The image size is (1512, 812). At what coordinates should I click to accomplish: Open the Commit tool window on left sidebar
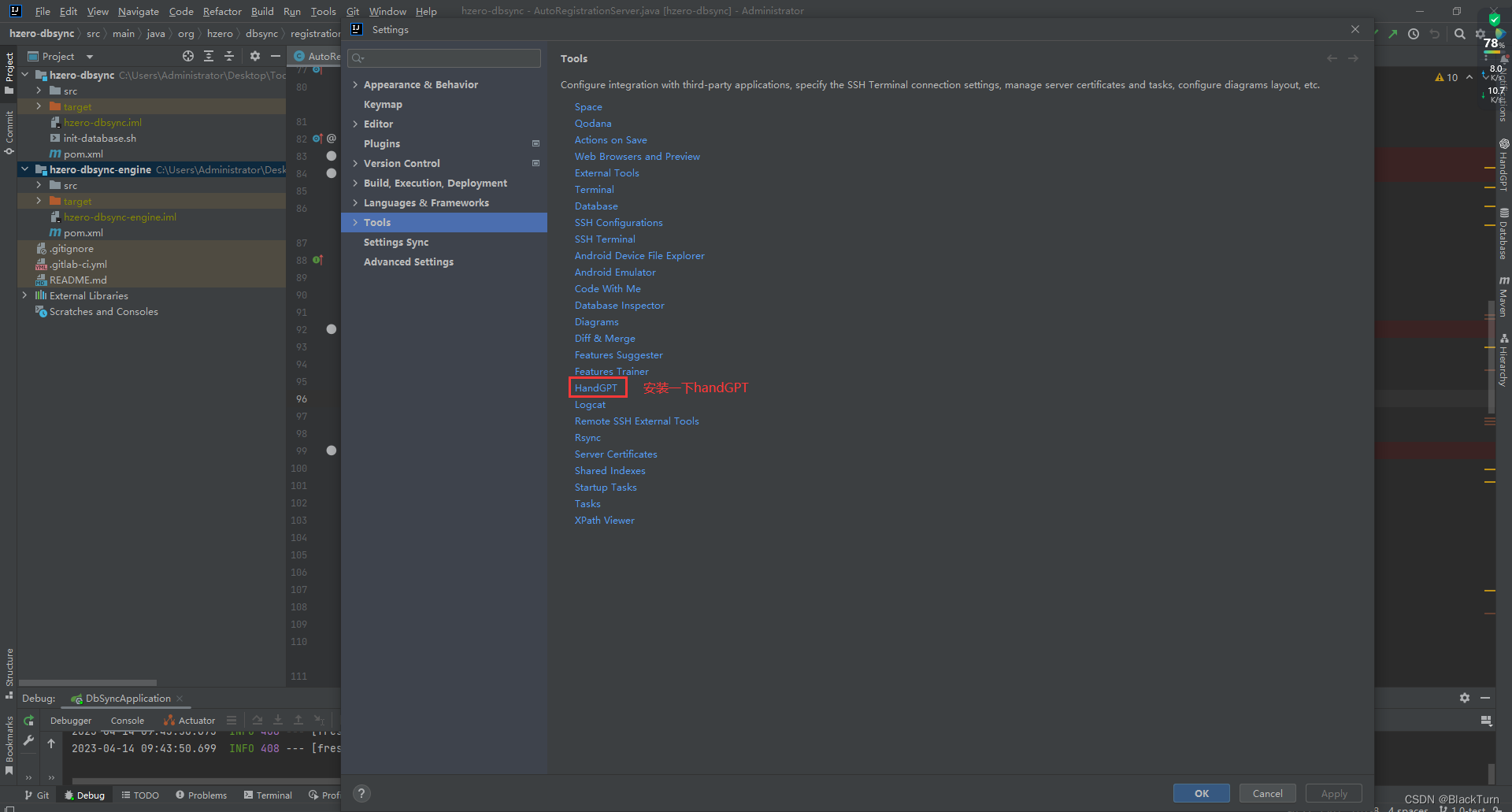tap(9, 132)
